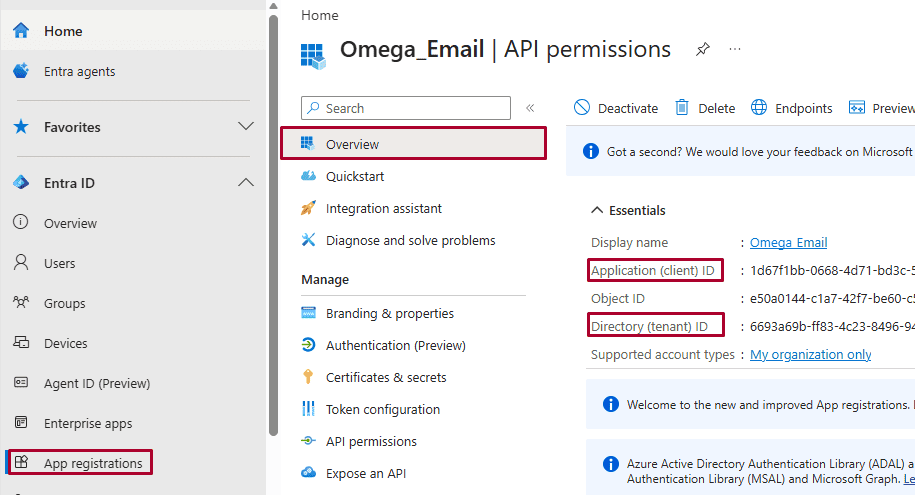Click the Certificates & secrets key icon

(308, 377)
